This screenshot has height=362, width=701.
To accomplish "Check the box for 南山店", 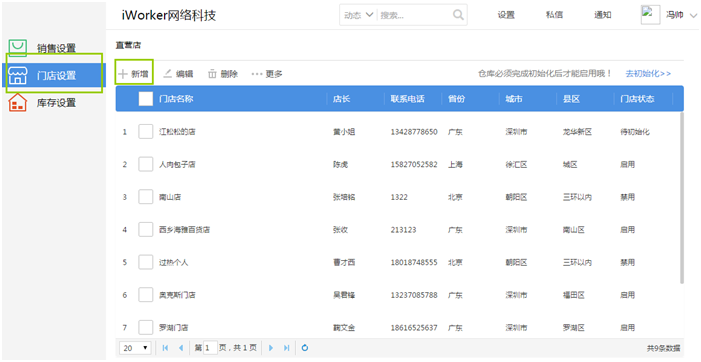I will click(x=146, y=197).
